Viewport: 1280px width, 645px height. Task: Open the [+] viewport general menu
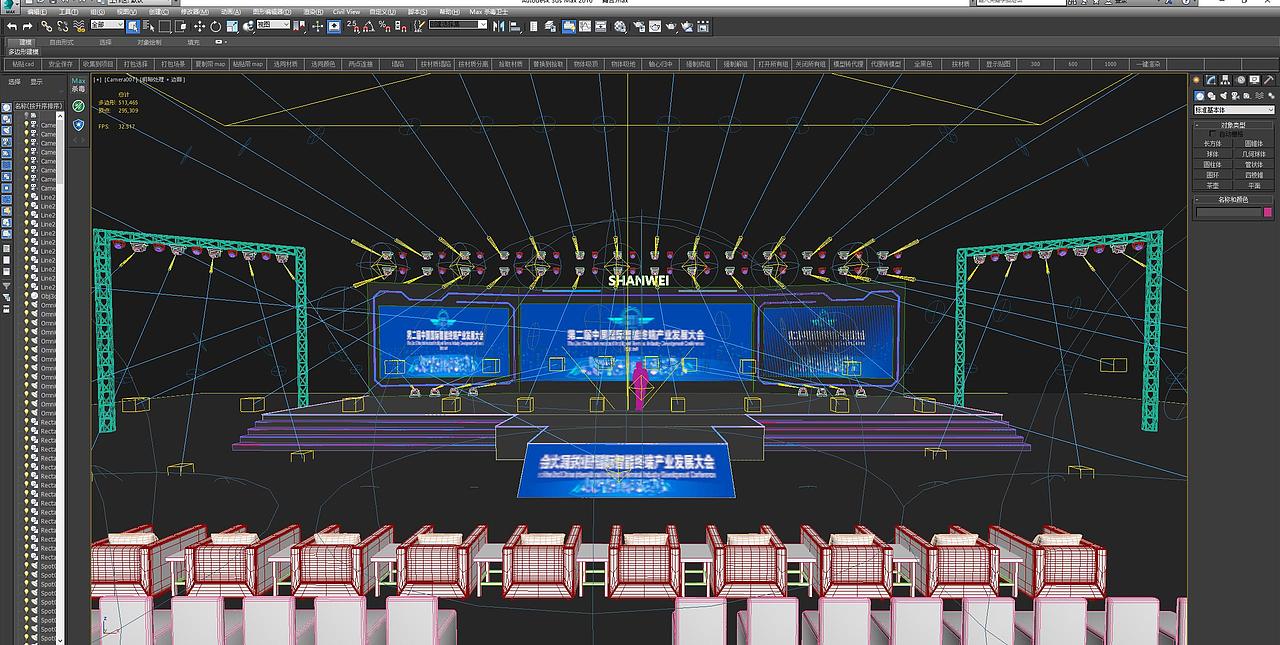pyautogui.click(x=97, y=78)
